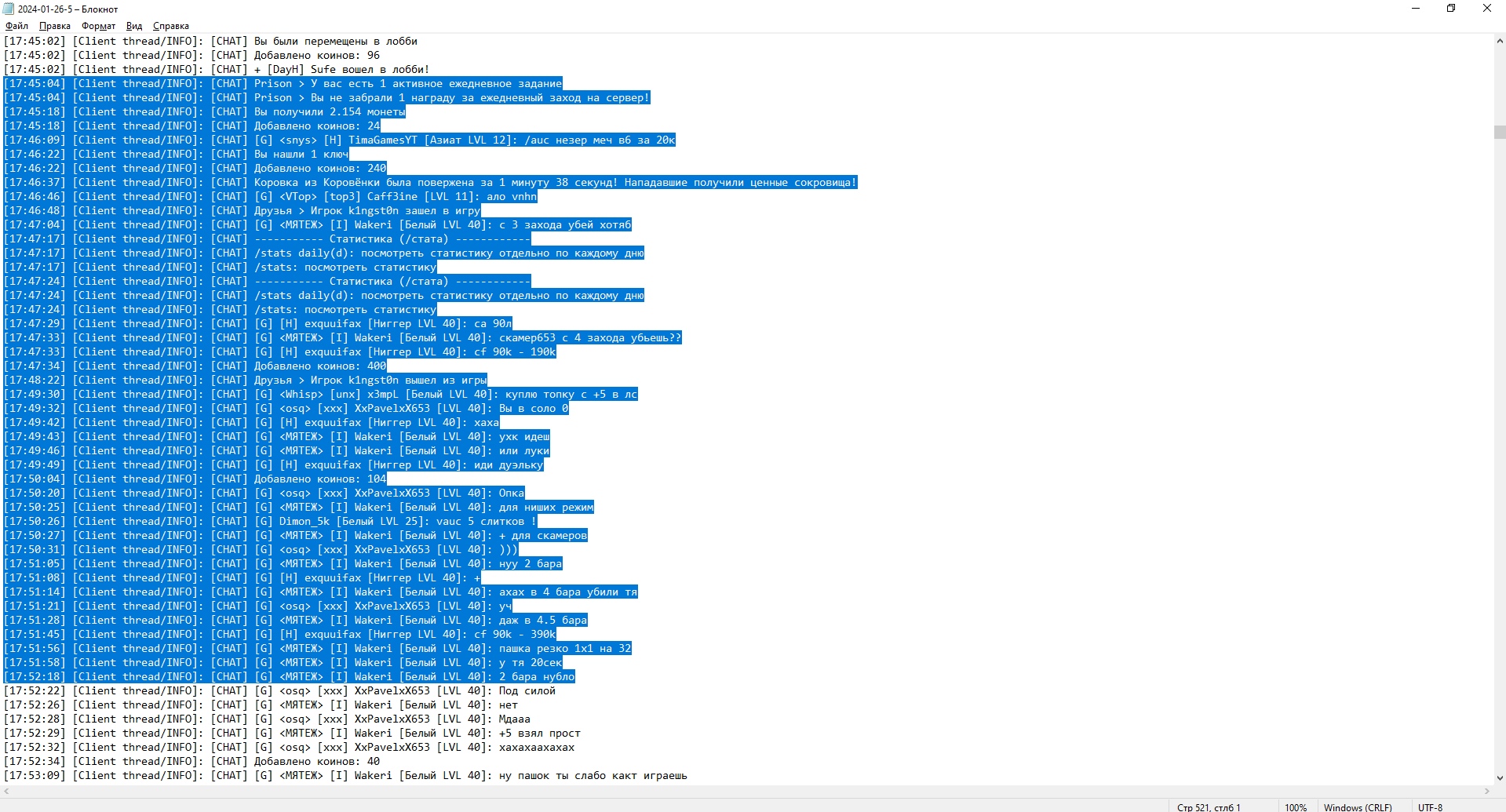Open the Правка menu

[53, 26]
